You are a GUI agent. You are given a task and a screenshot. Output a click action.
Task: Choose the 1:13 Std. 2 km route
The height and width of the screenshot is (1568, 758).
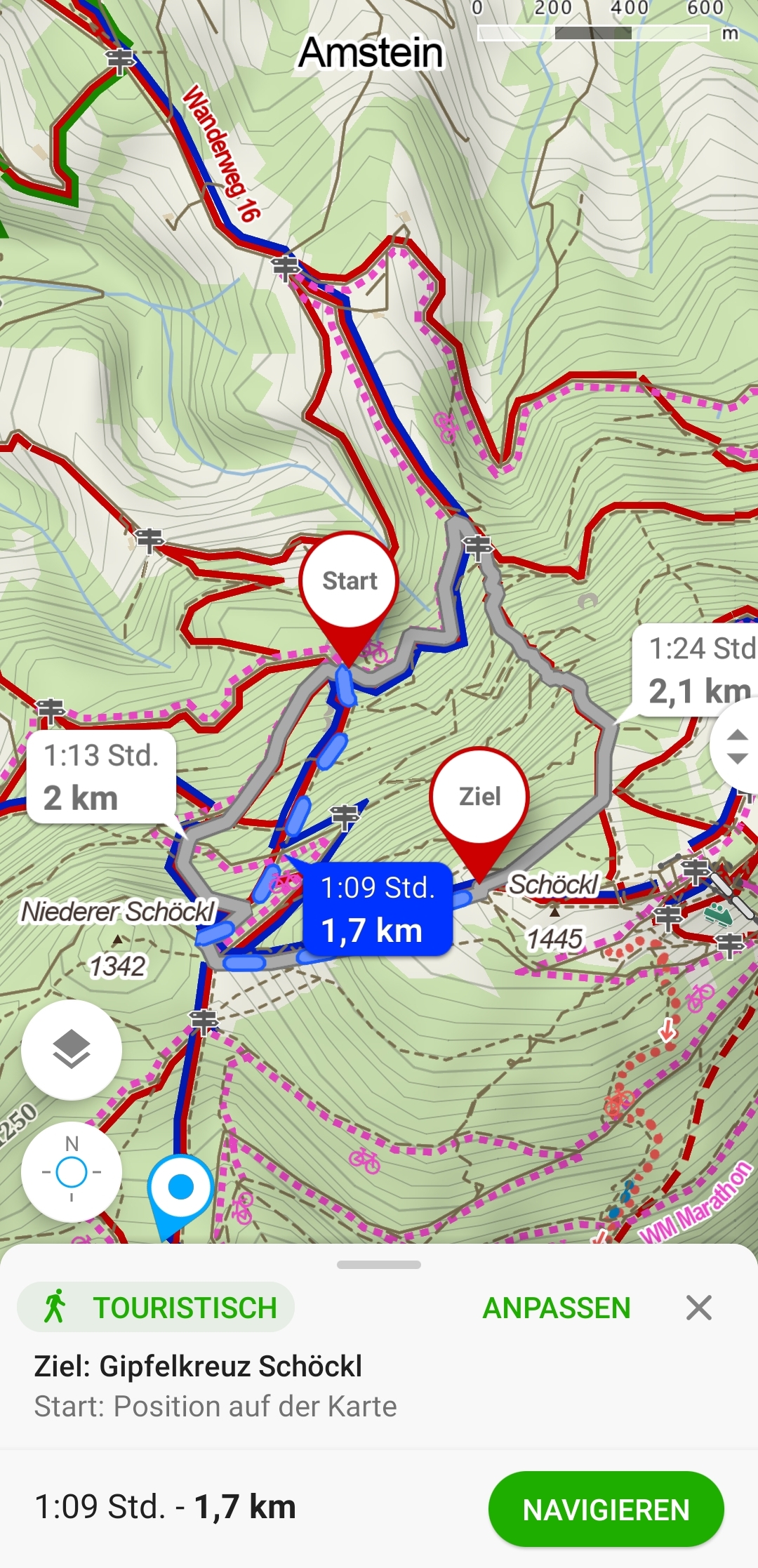[101, 778]
